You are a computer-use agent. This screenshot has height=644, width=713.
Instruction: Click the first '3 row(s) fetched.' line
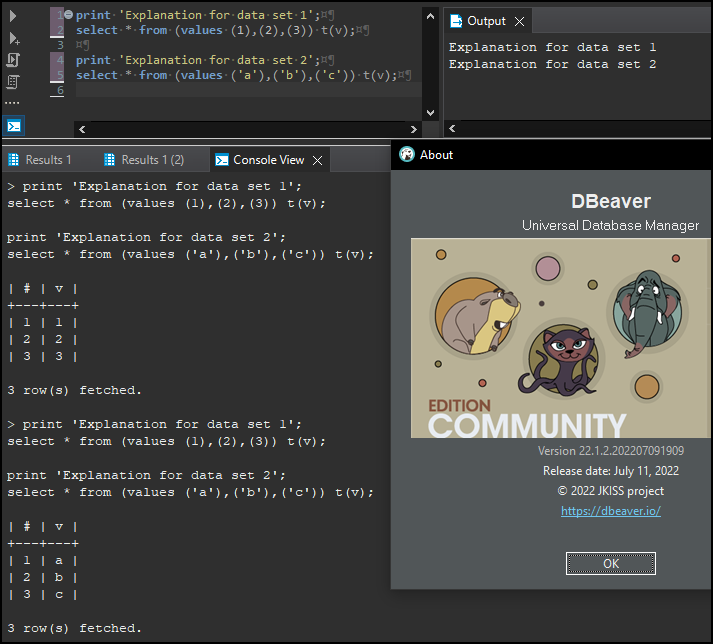coord(75,390)
